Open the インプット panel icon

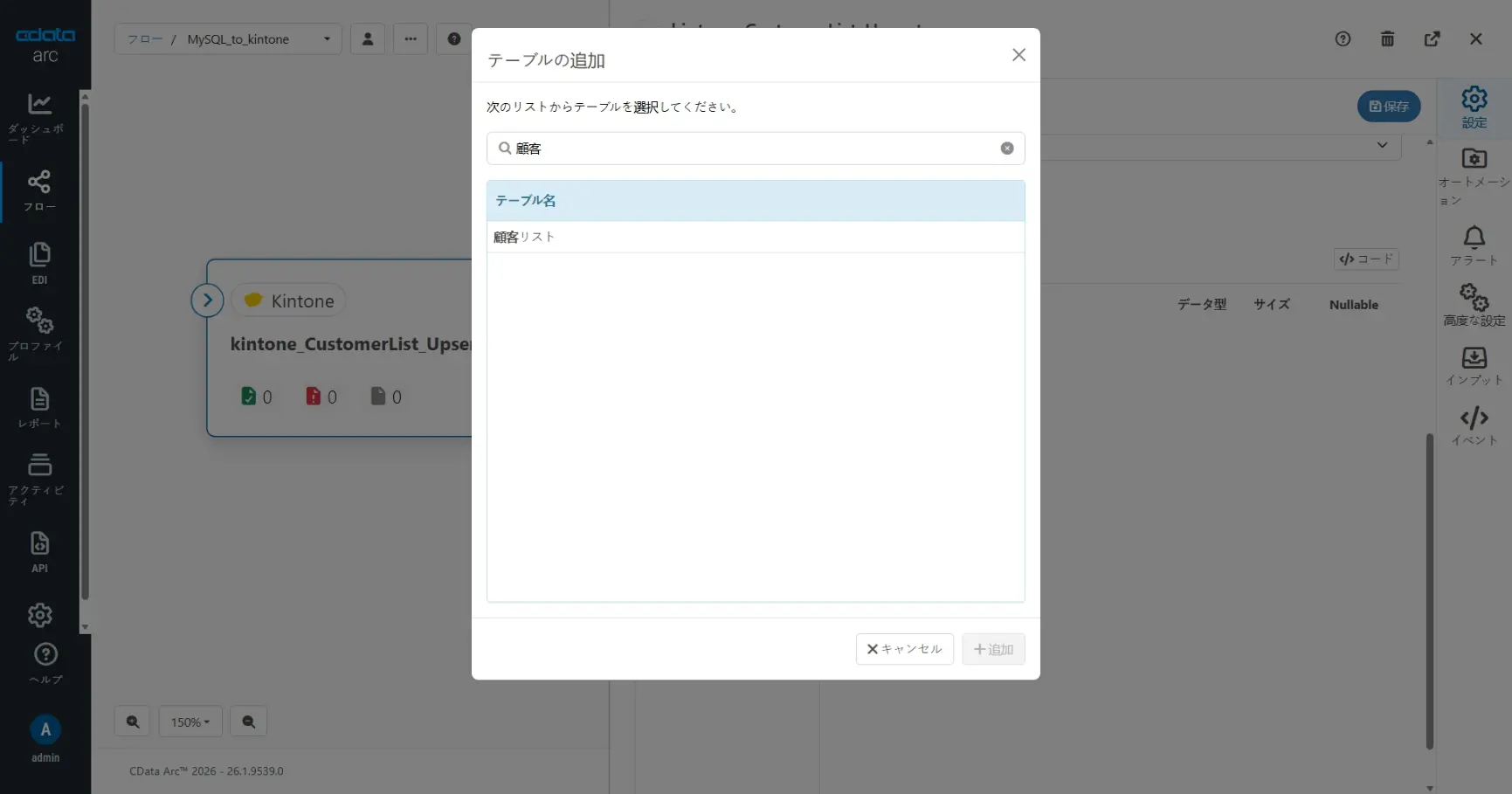pyautogui.click(x=1474, y=362)
